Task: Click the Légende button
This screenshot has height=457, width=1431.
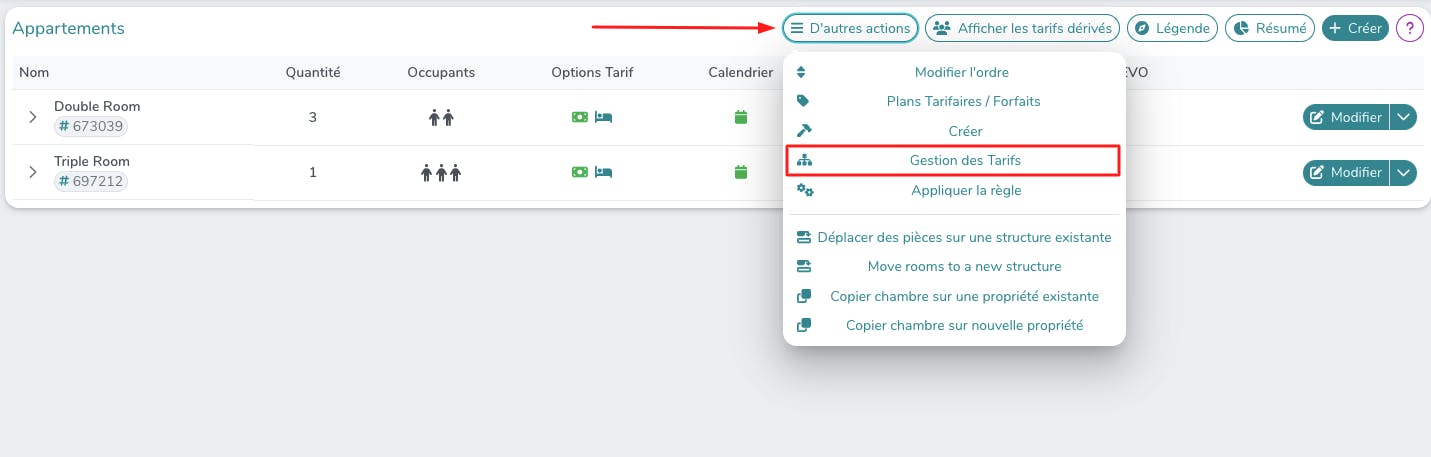Action: click(x=1173, y=28)
